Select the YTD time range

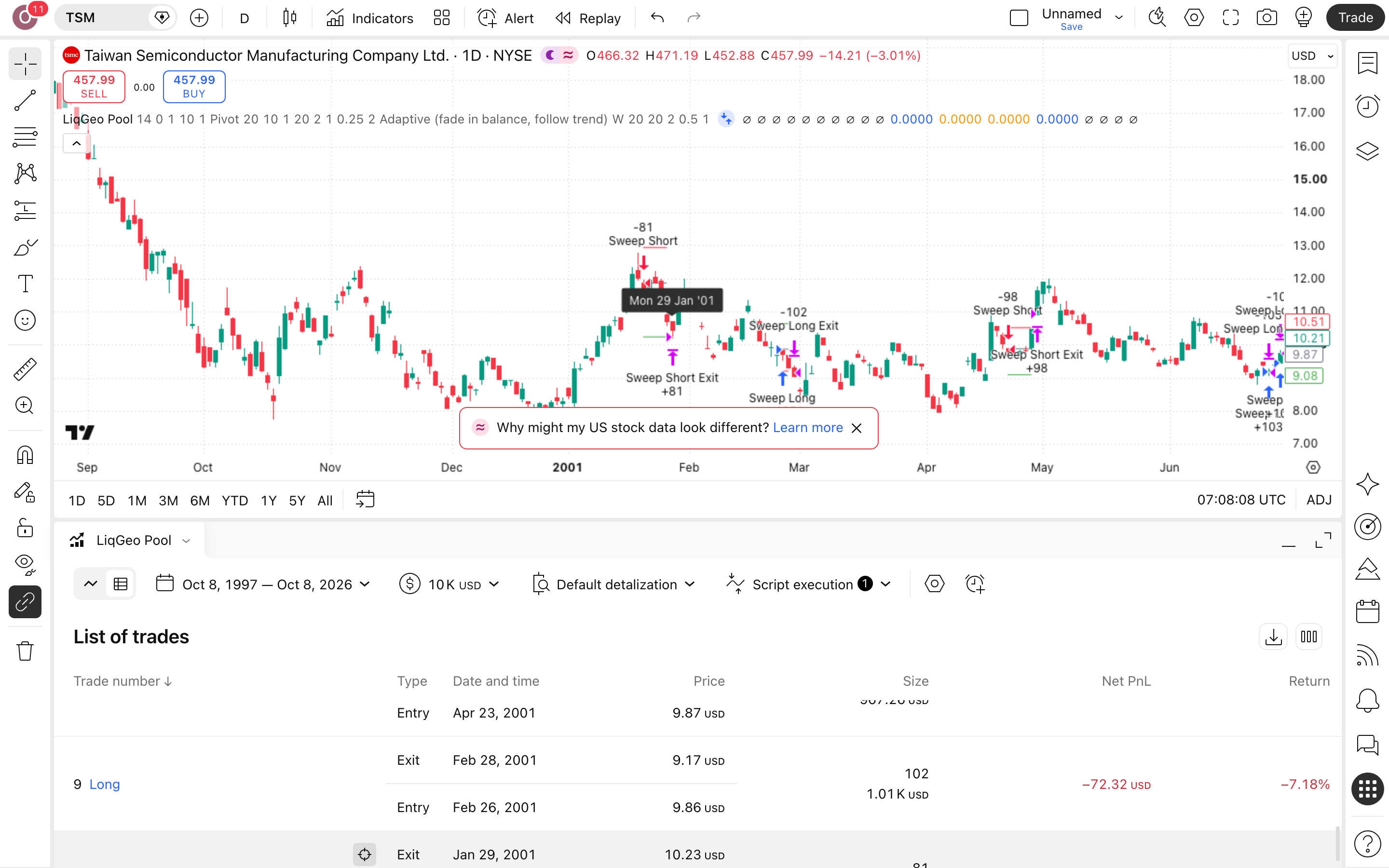[x=235, y=501]
